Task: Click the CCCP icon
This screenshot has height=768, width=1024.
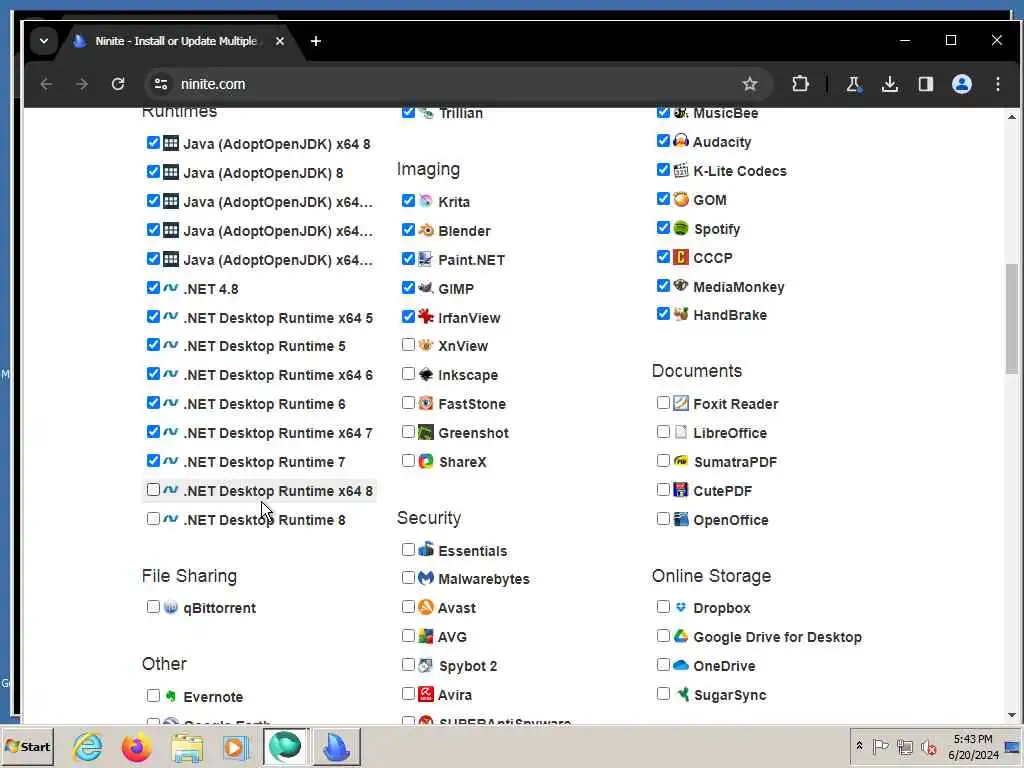Action: click(680, 257)
